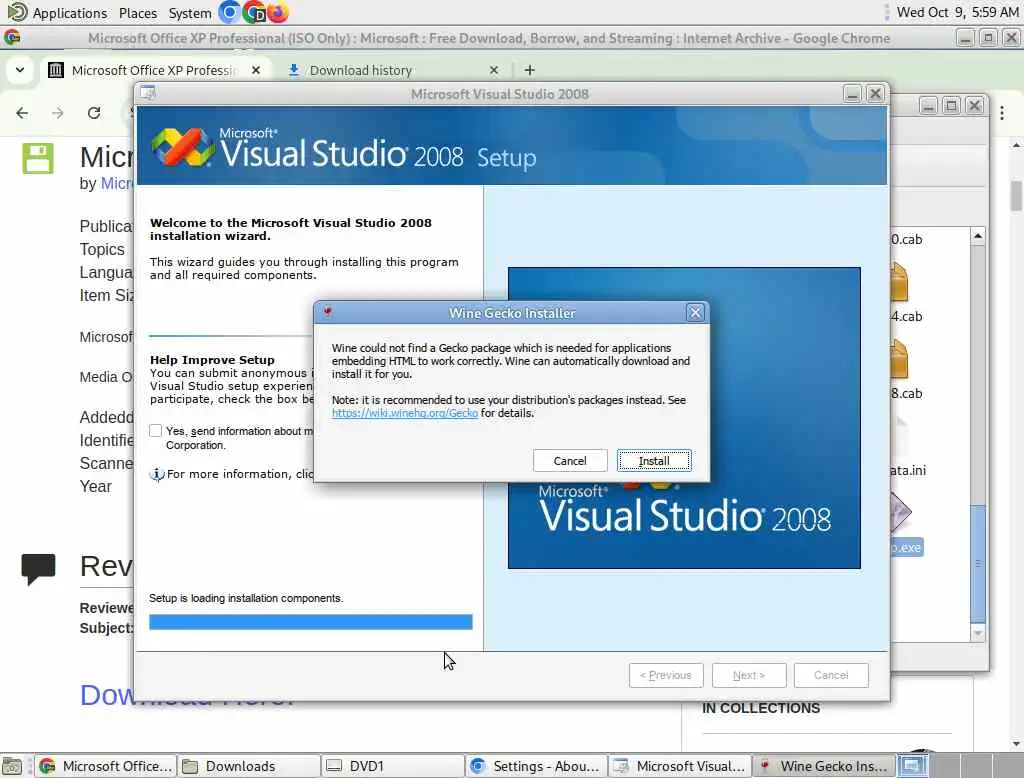Click the file manager vertical scrollbar thumb
The height and width of the screenshot is (778, 1024).
tap(978, 564)
